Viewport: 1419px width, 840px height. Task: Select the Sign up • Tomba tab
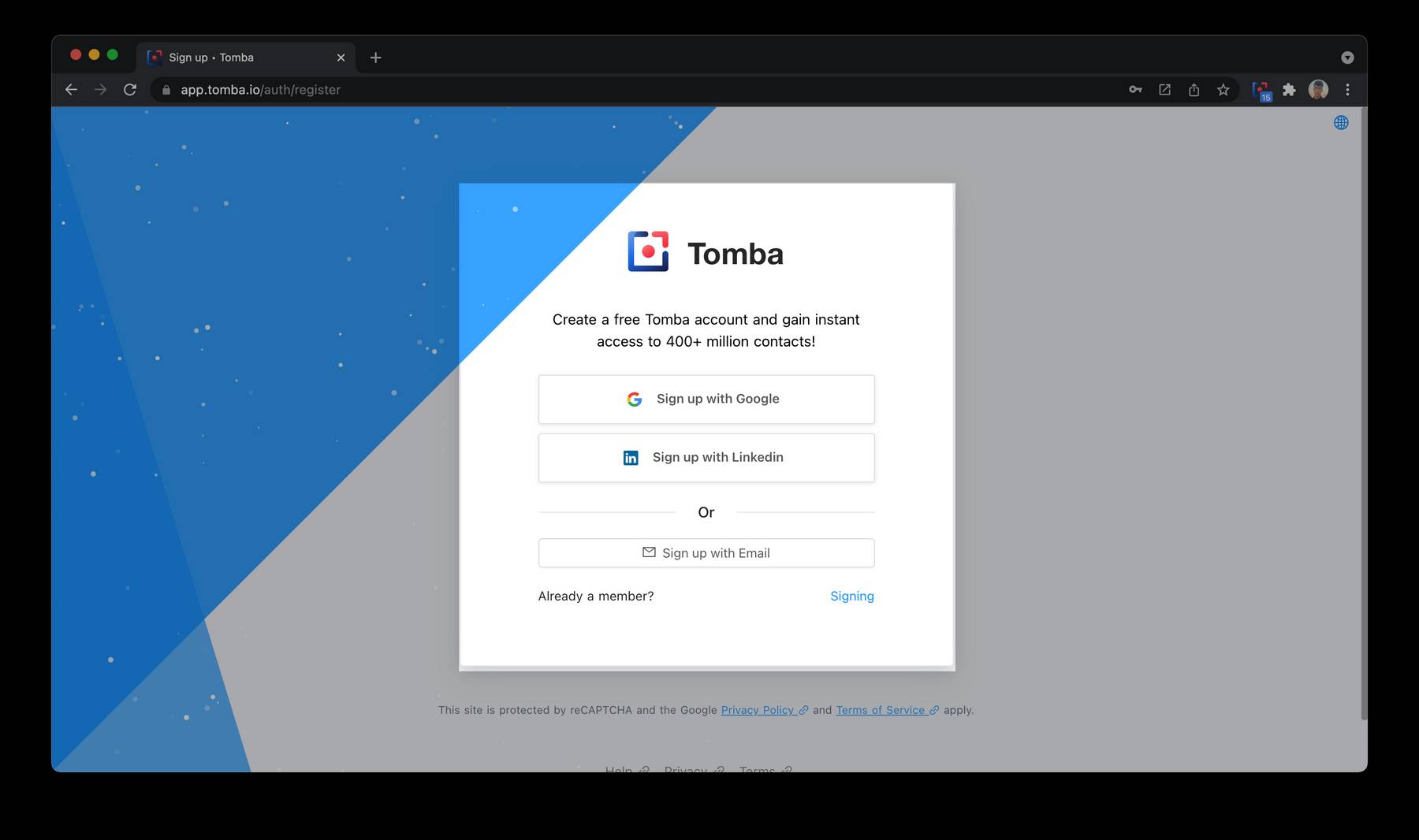click(246, 58)
